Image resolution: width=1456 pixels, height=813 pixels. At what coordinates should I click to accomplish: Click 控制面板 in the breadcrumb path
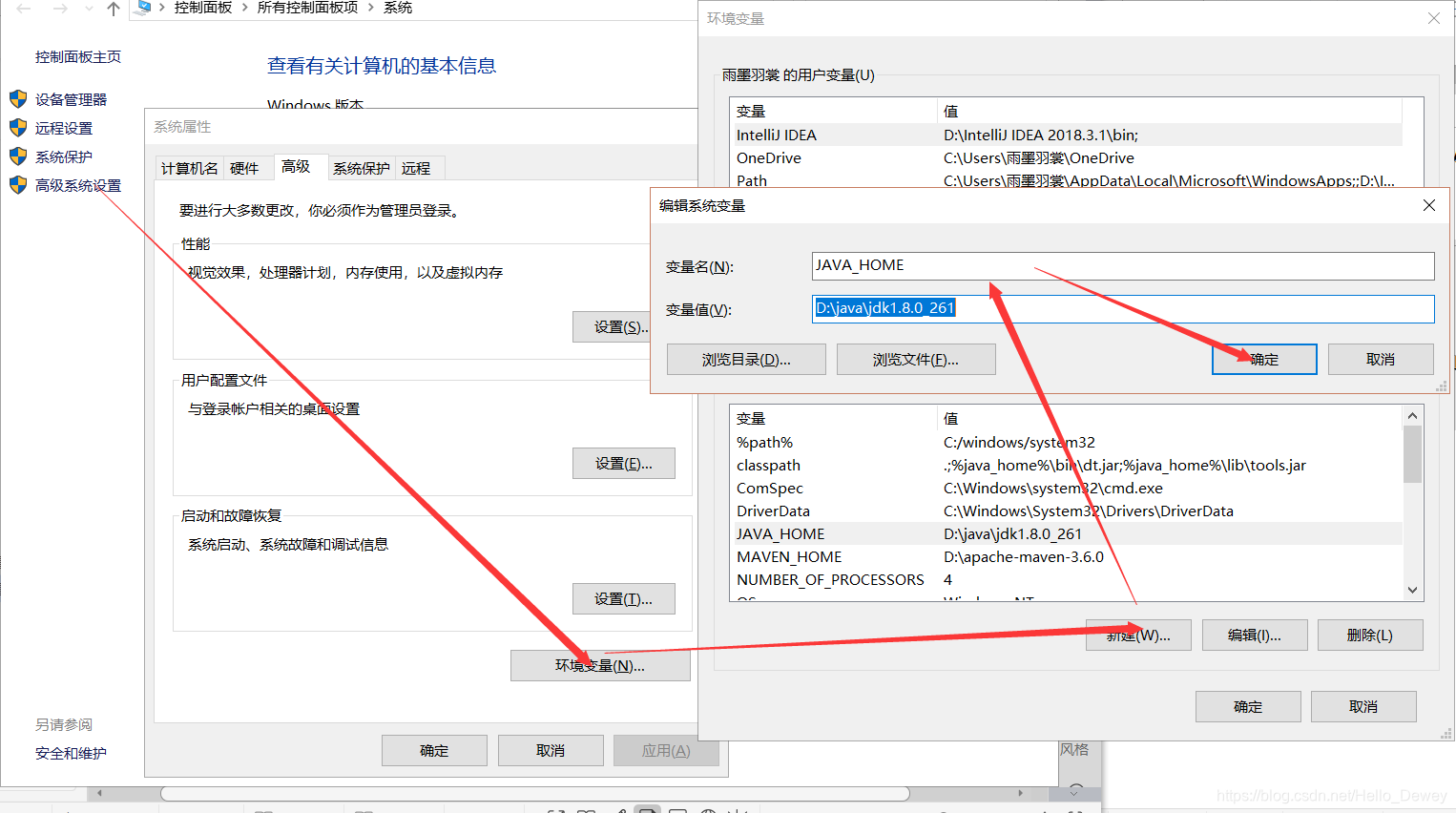[203, 8]
